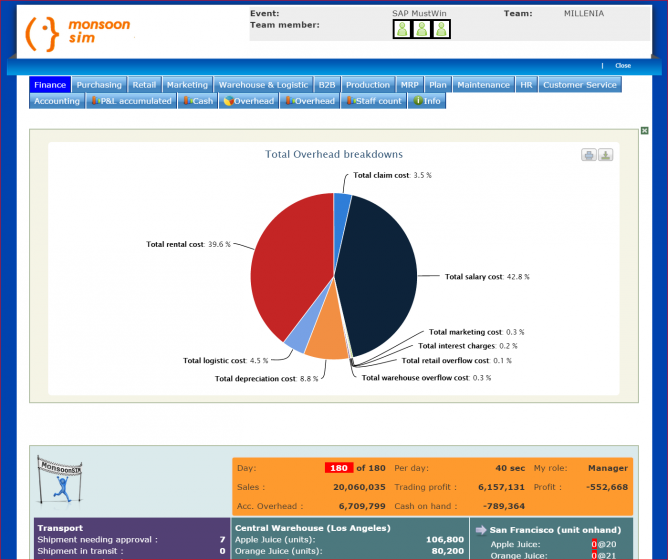Click the Total rental cost 39.6 % label
This screenshot has width=668, height=560.
(188, 244)
